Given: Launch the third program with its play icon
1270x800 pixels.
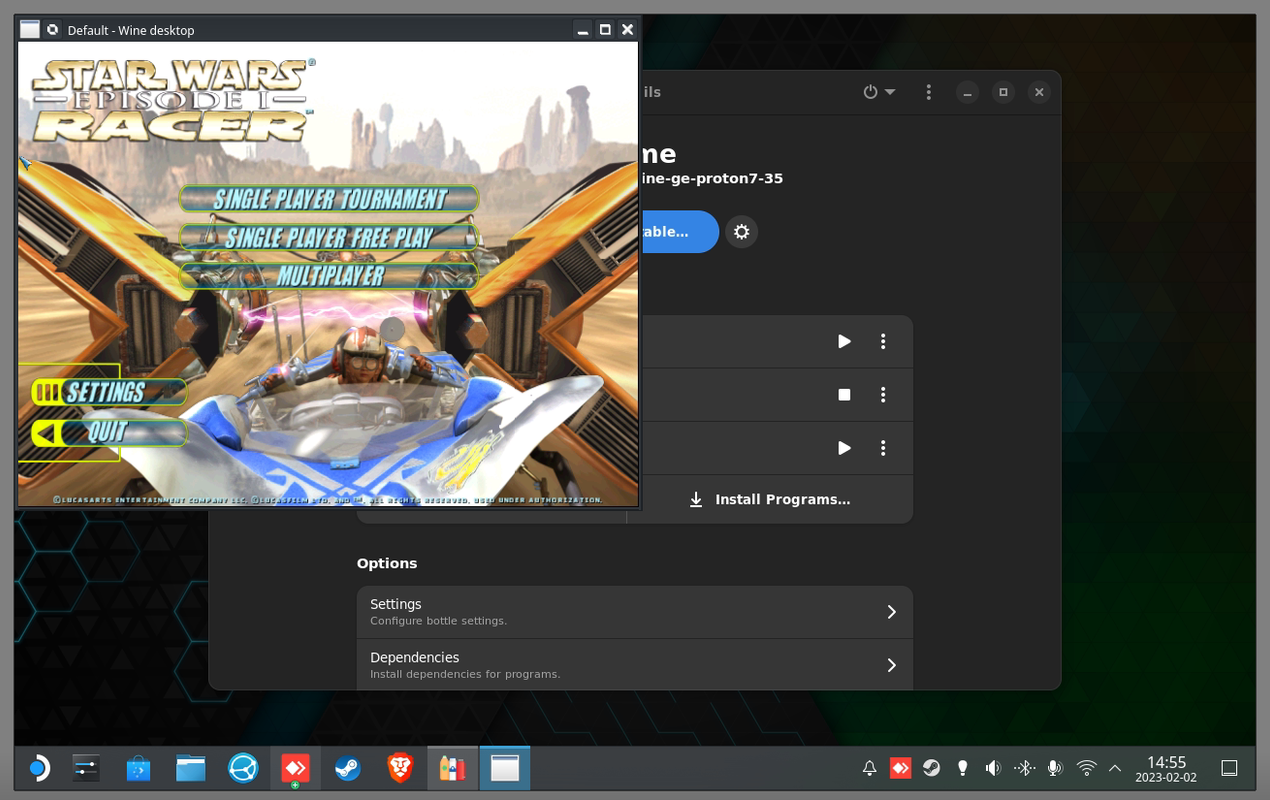Looking at the screenshot, I should [844, 448].
